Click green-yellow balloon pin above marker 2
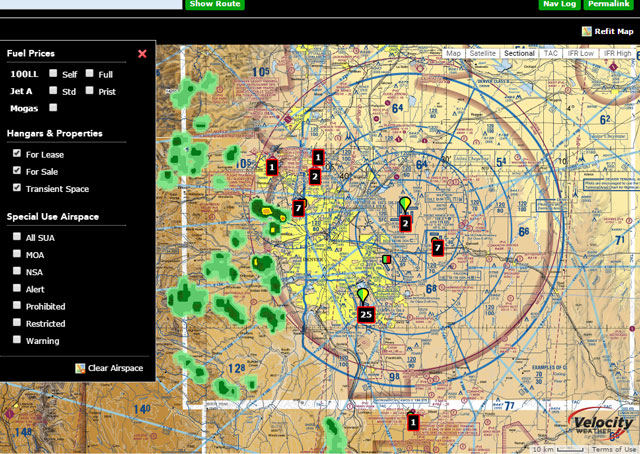 (x=405, y=204)
